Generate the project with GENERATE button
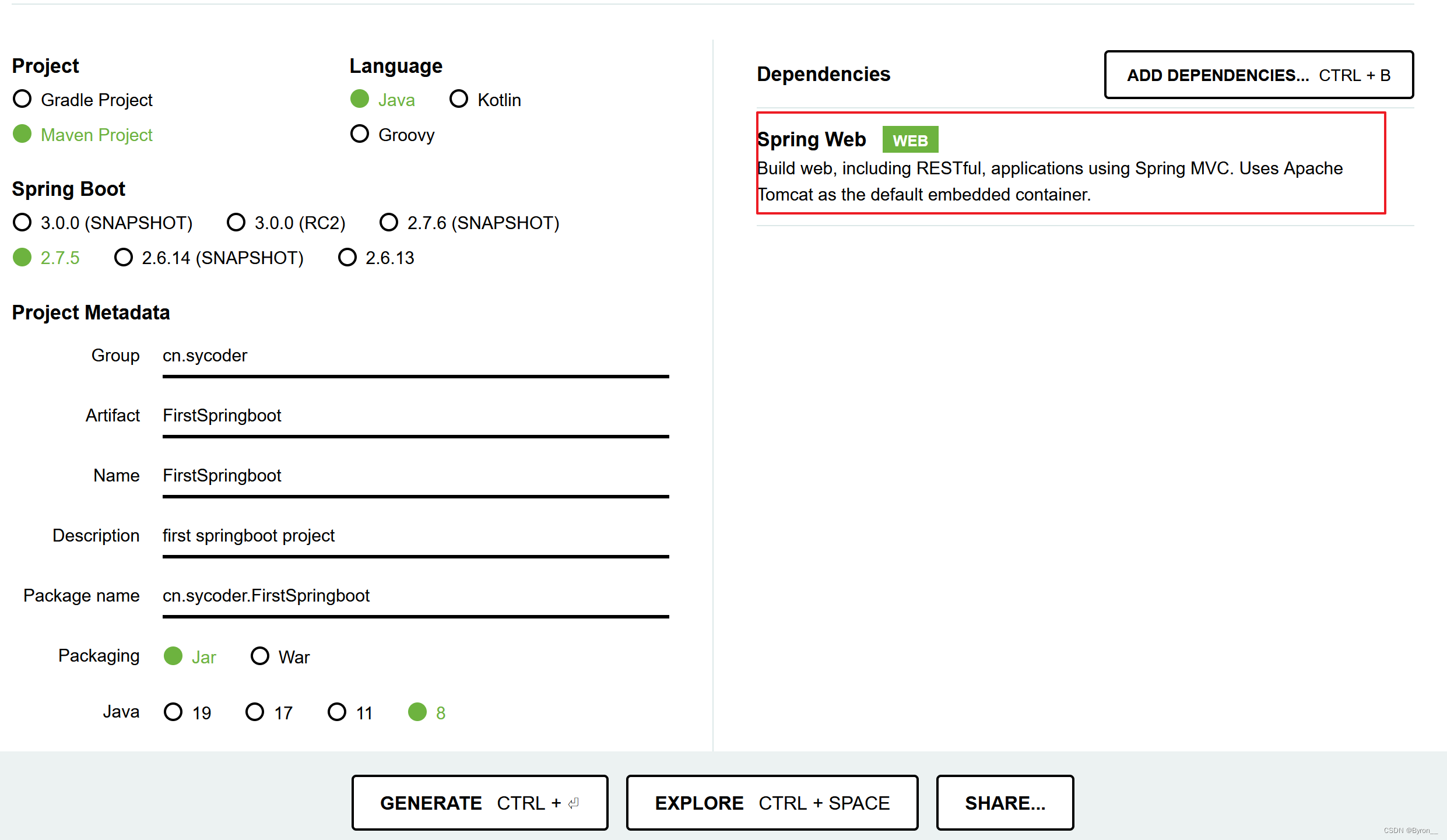 (480, 803)
